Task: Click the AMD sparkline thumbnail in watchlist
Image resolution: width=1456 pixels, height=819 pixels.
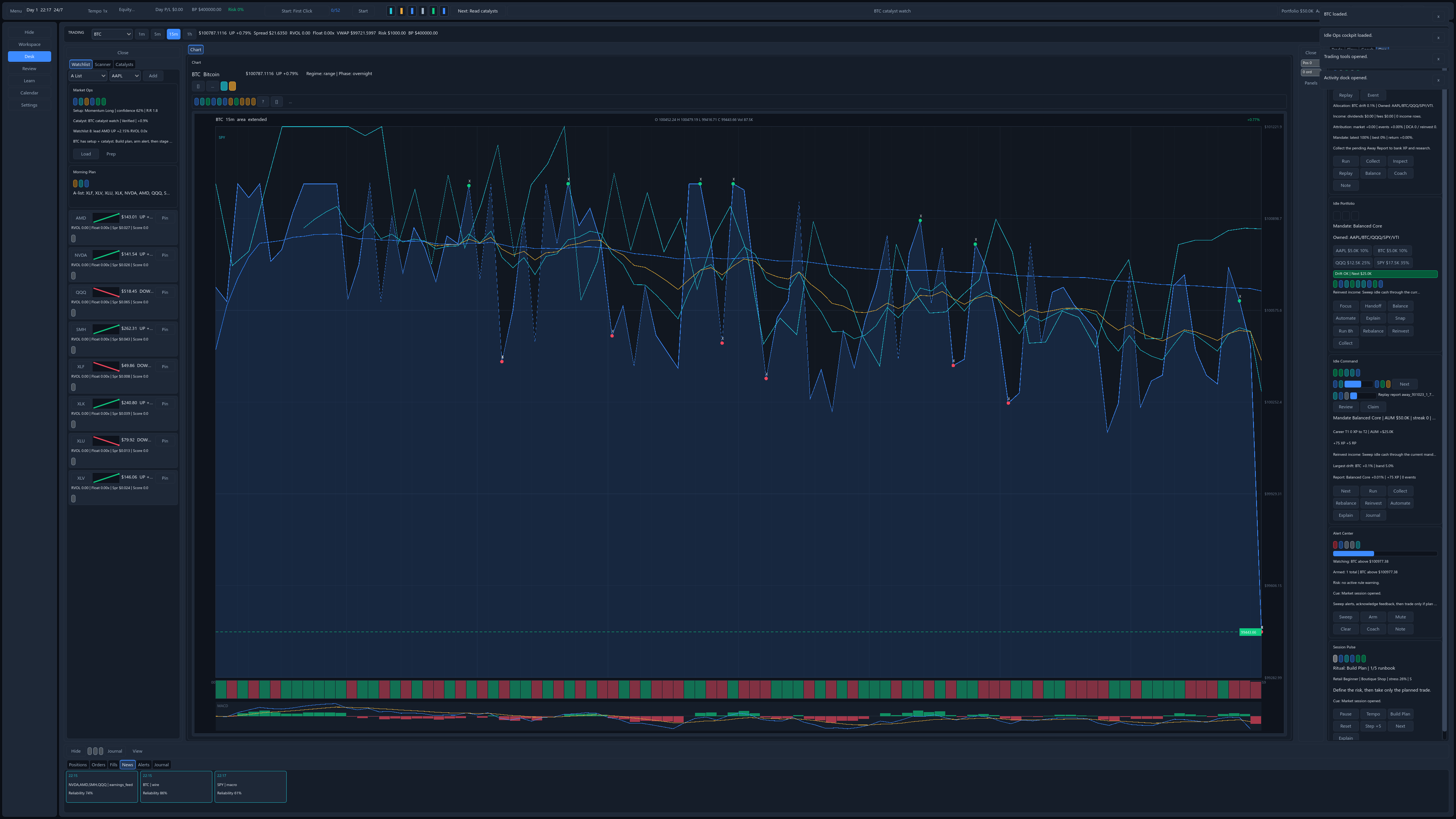Action: pyautogui.click(x=106, y=218)
